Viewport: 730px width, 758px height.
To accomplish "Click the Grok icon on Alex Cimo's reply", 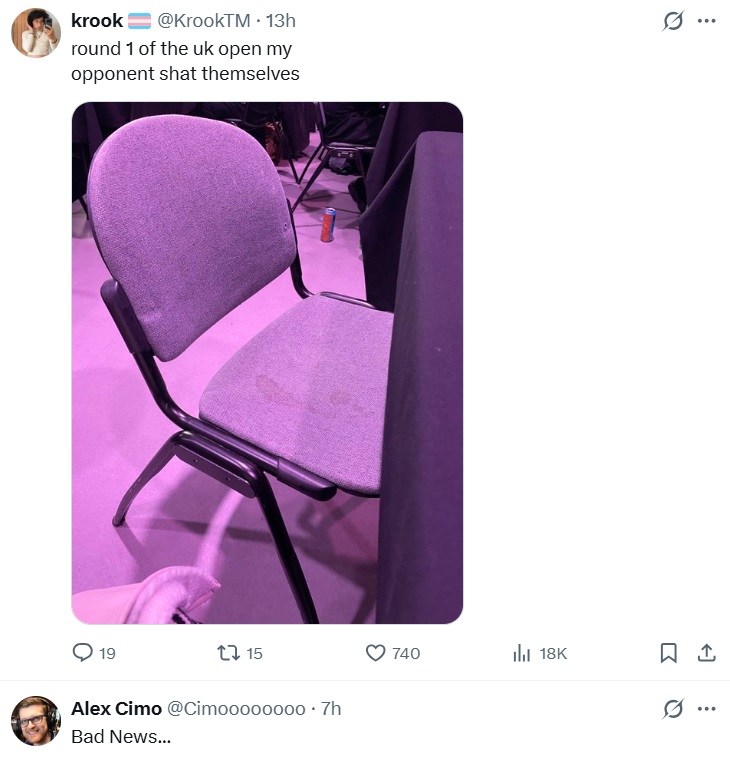I will (x=673, y=709).
